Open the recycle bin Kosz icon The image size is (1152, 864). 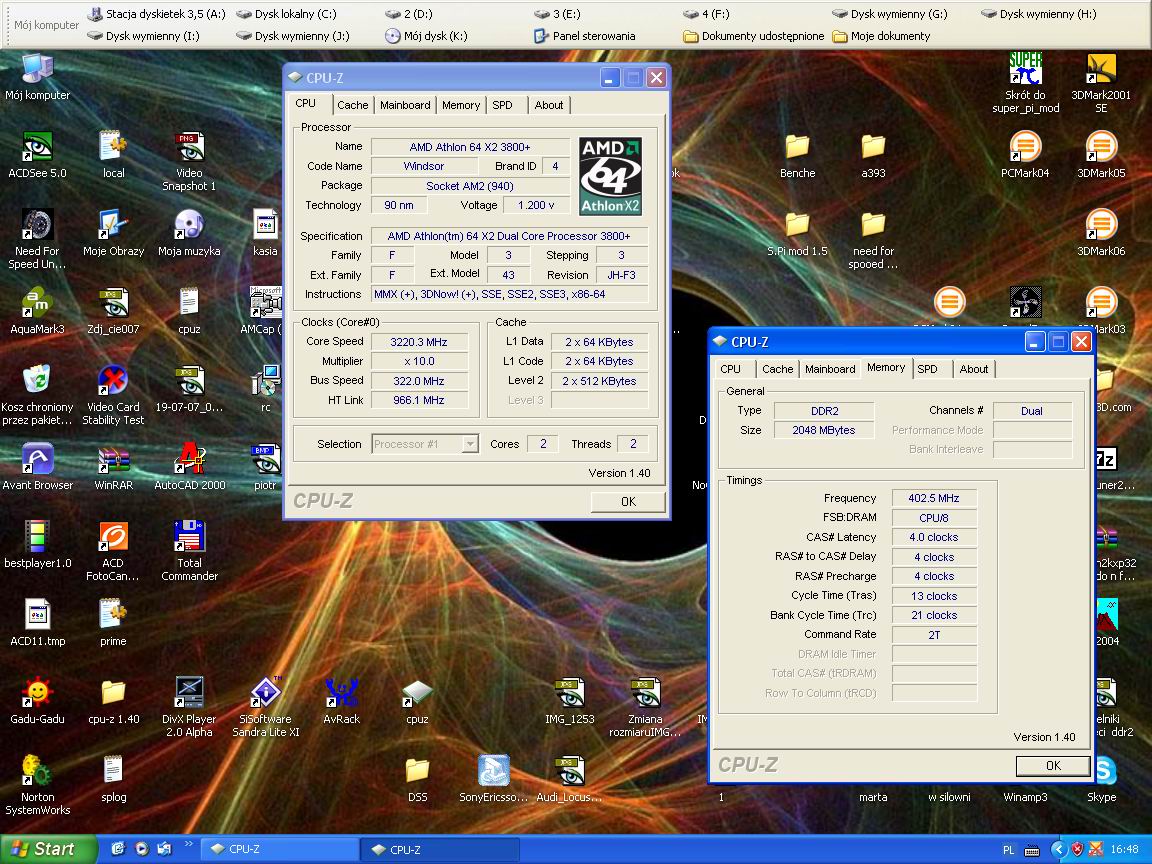coord(37,395)
